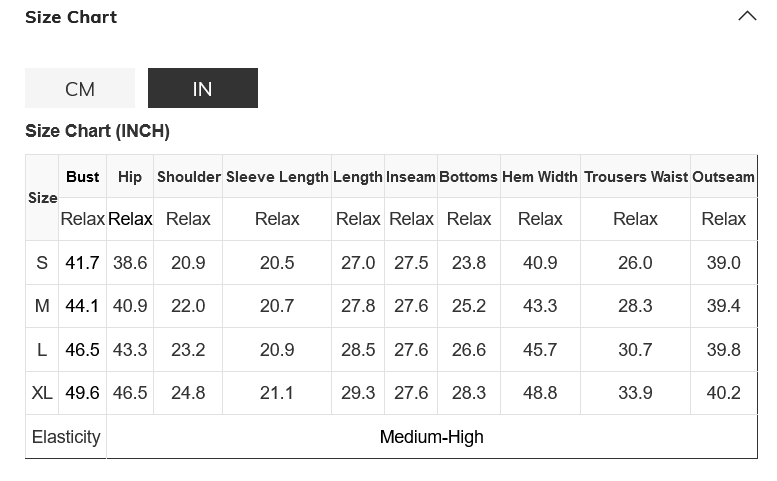Click the Hem Width column header
The image size is (777, 481).
click(540, 177)
